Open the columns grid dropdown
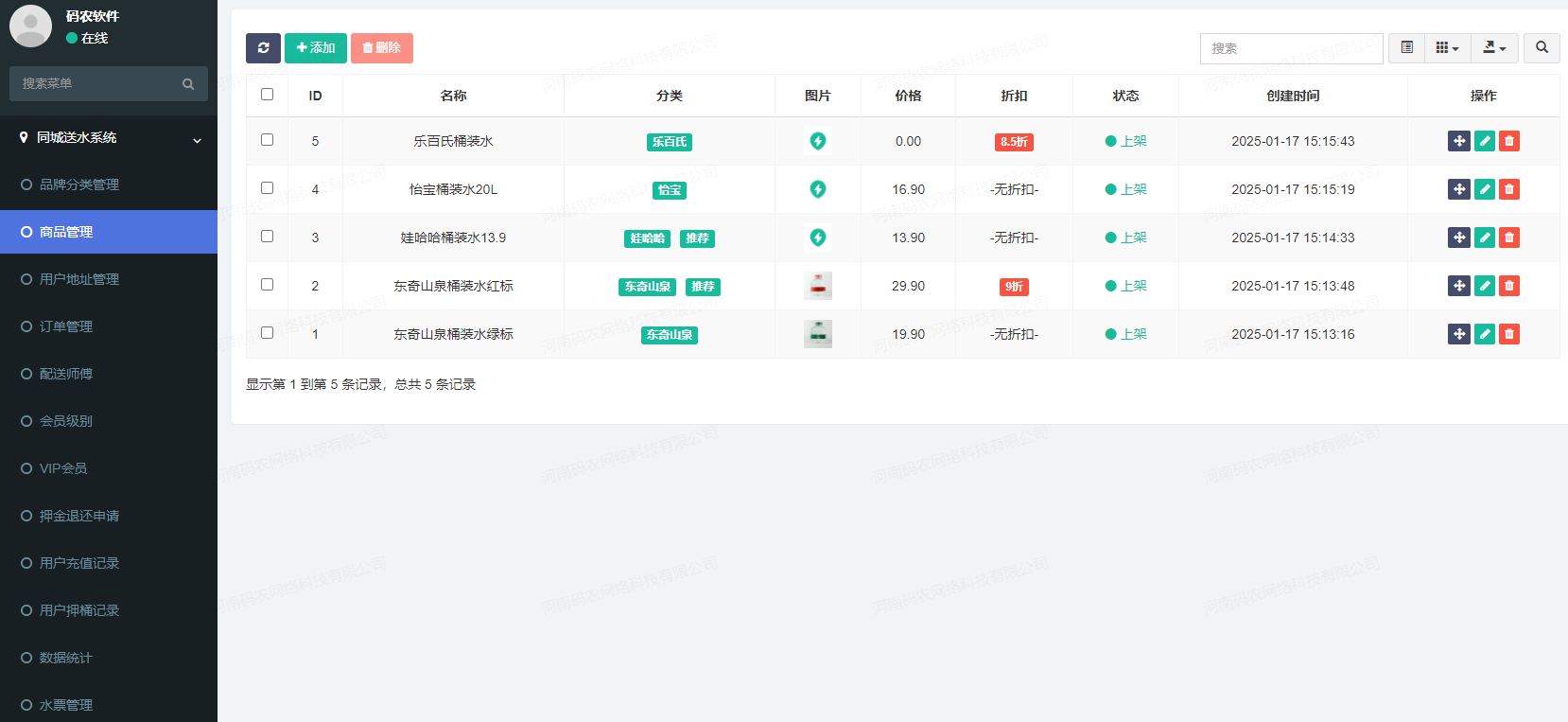The image size is (1568, 722). pyautogui.click(x=1447, y=48)
